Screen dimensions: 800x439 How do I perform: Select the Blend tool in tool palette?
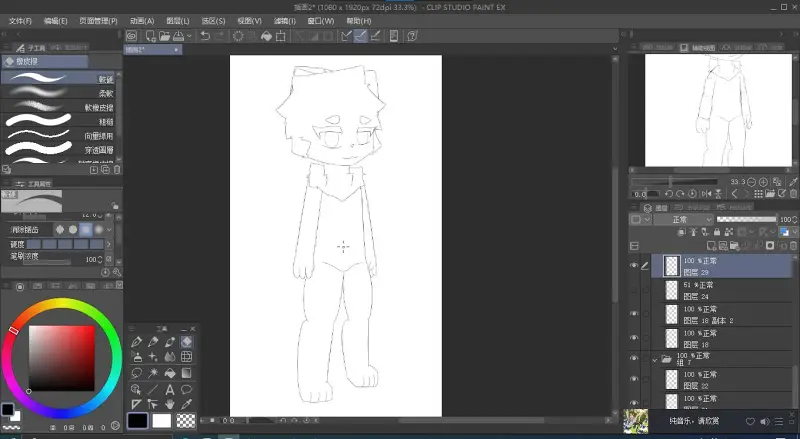pyautogui.click(x=170, y=357)
